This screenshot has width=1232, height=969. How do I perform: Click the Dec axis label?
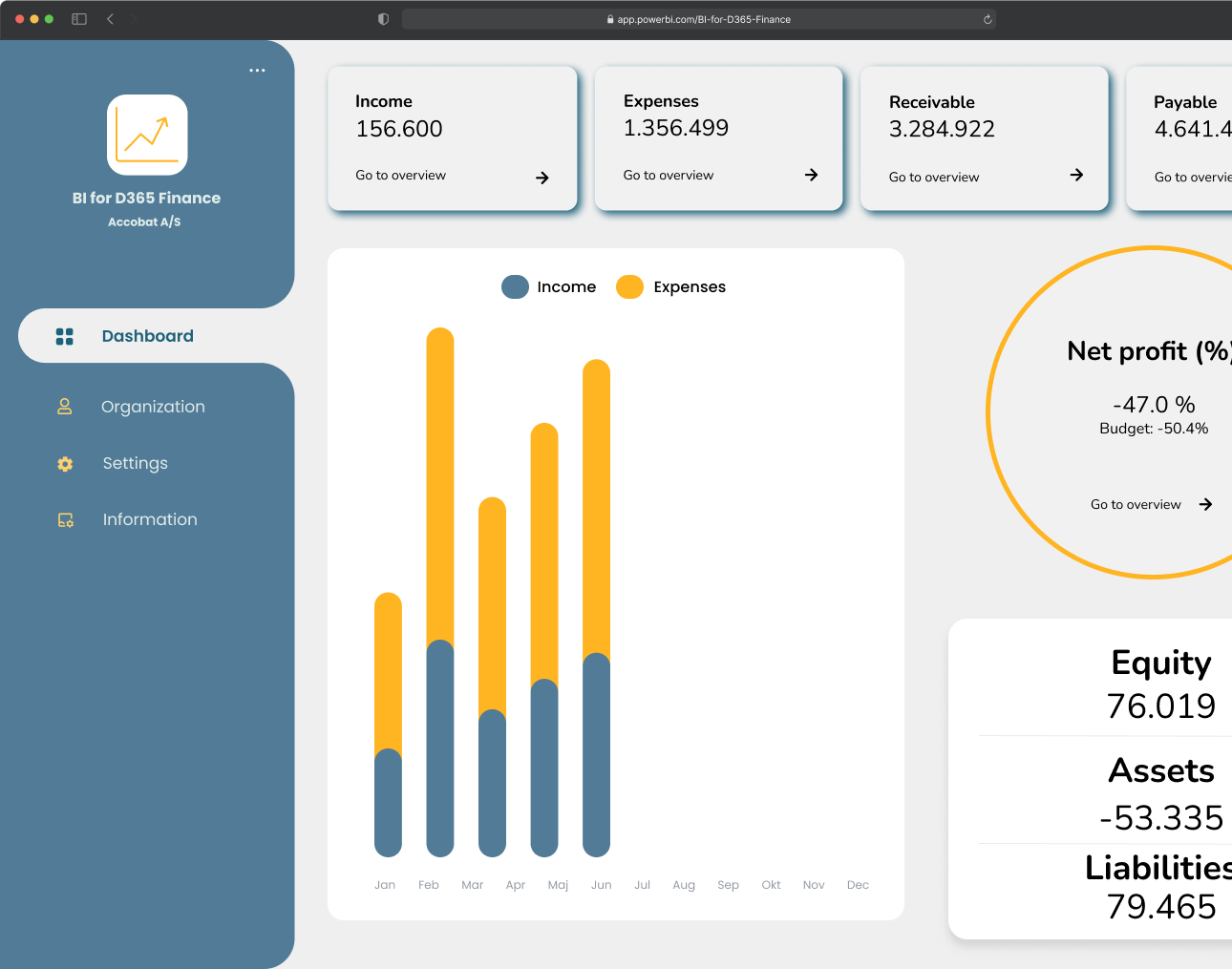coord(858,885)
